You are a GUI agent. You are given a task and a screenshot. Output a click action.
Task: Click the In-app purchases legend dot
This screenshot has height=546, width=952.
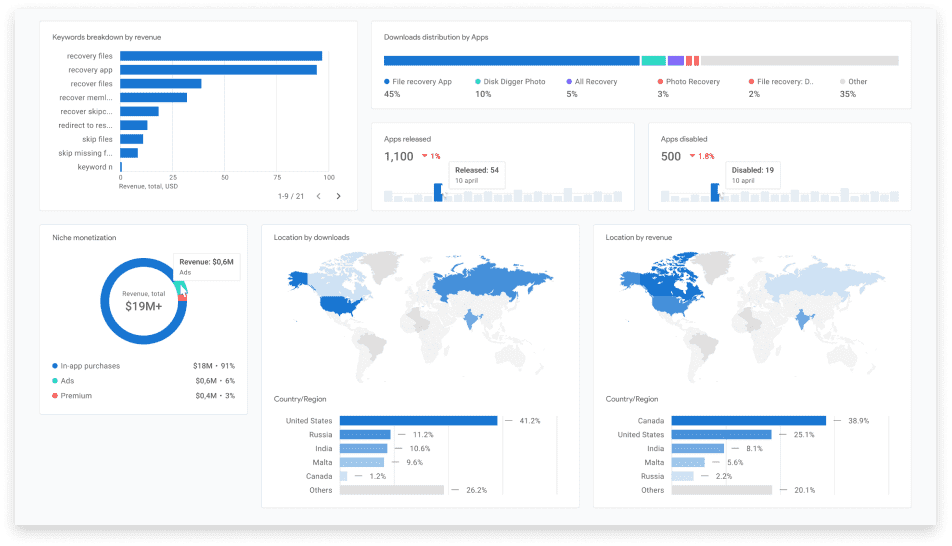(55, 366)
